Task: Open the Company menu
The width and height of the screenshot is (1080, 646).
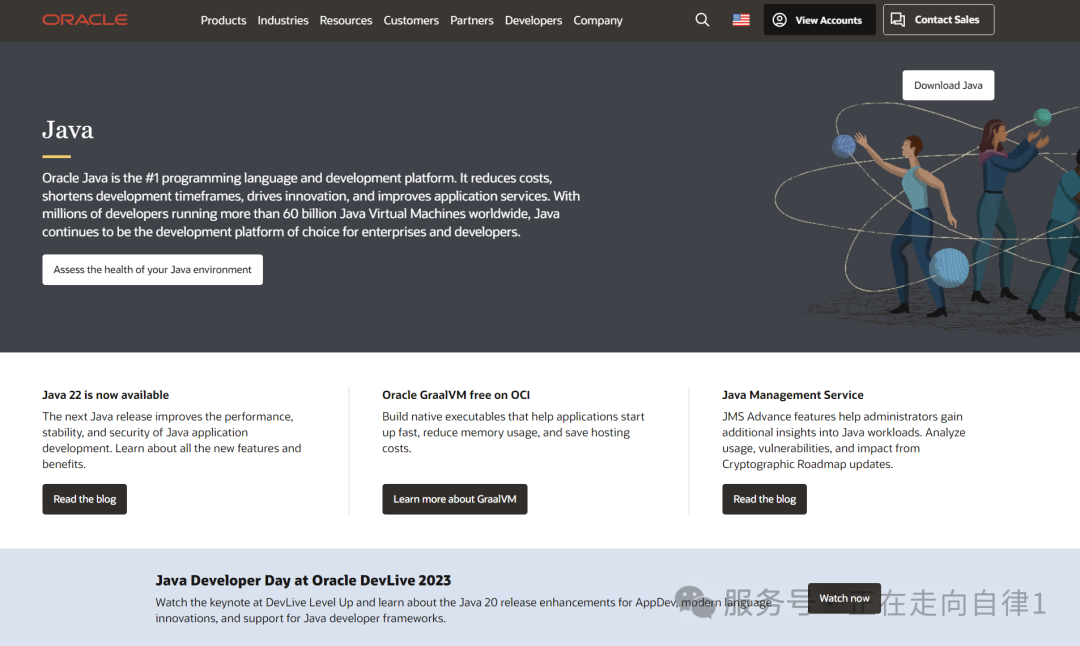Action: (598, 21)
